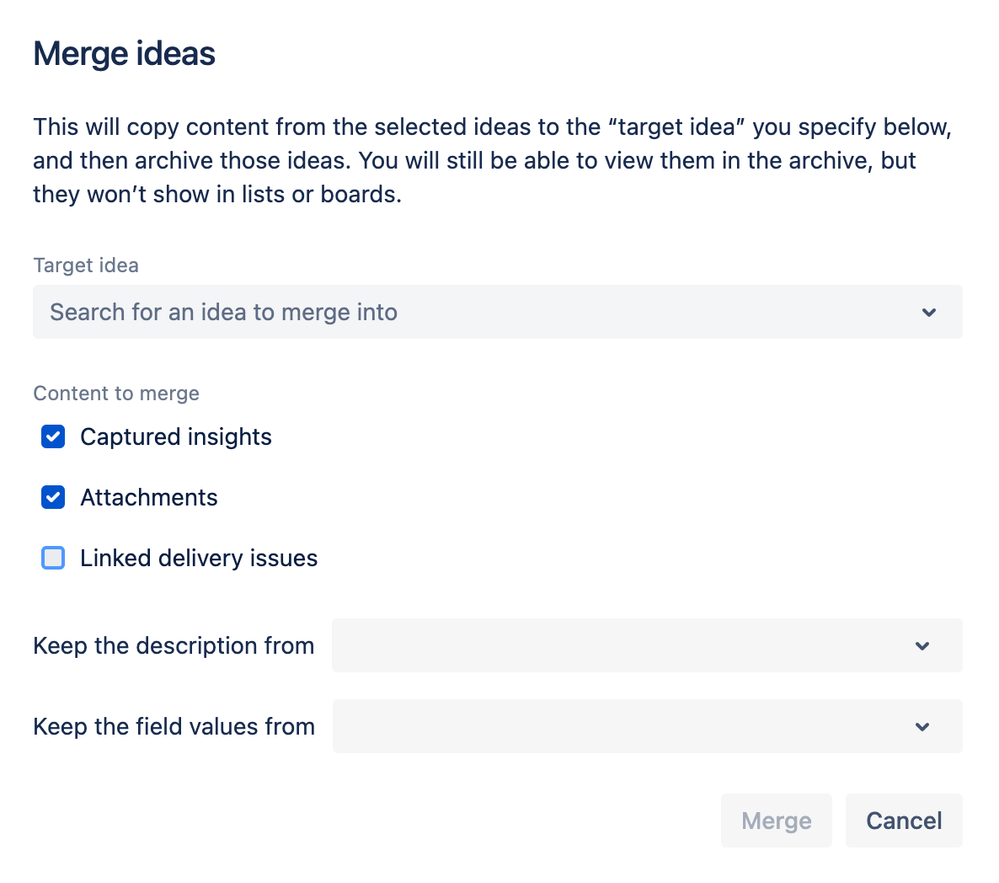Uncheck the Attachments checkbox
Screen dimensions: 999x883
click(x=53, y=497)
